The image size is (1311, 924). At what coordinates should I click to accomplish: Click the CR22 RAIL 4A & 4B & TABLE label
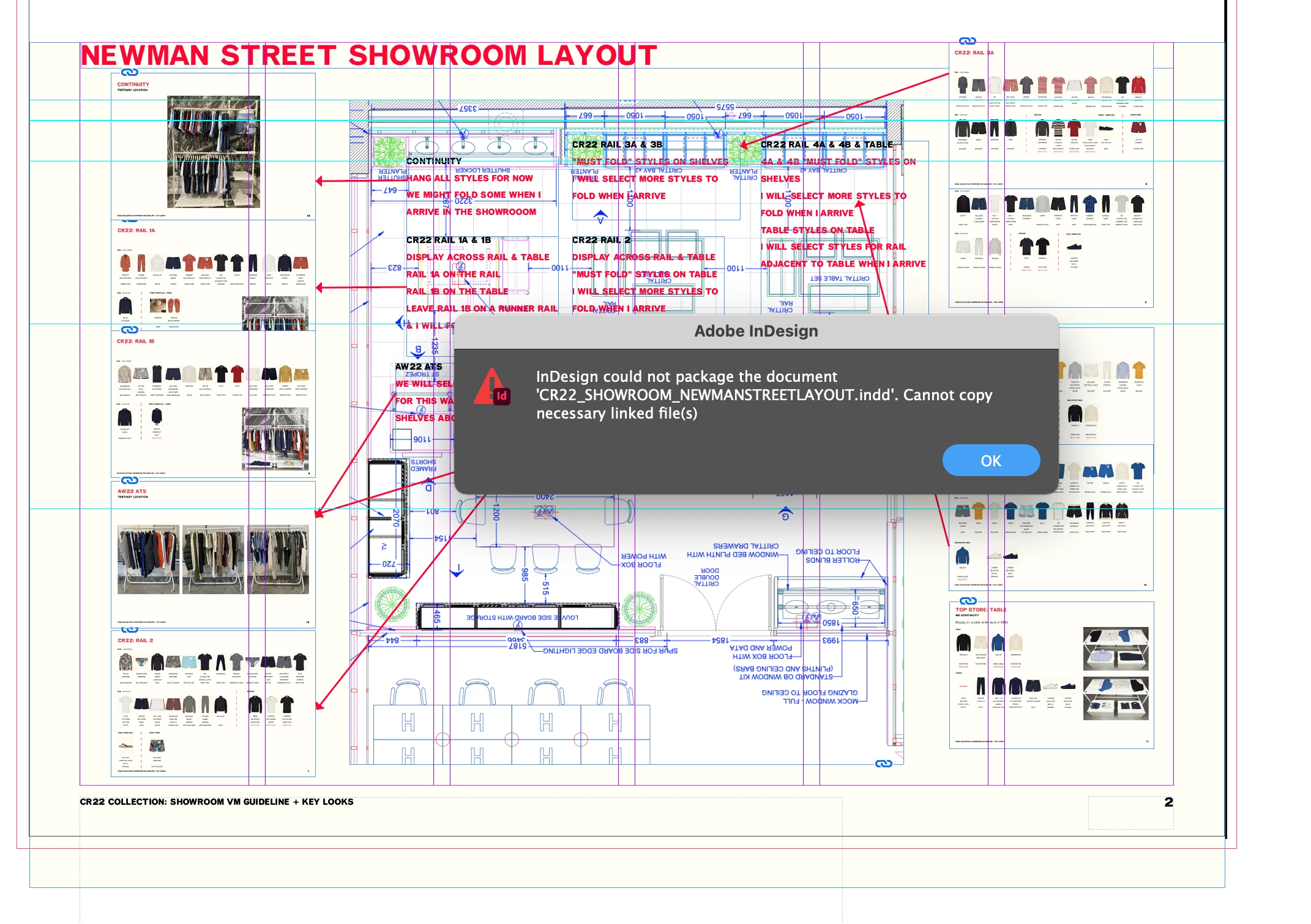[x=826, y=144]
